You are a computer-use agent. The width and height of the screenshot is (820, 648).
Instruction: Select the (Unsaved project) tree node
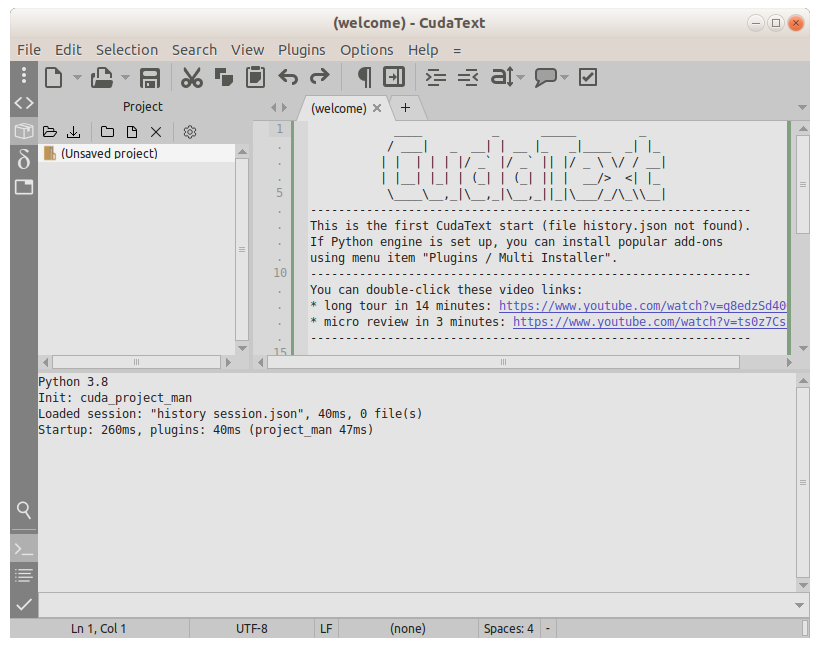coord(136,153)
